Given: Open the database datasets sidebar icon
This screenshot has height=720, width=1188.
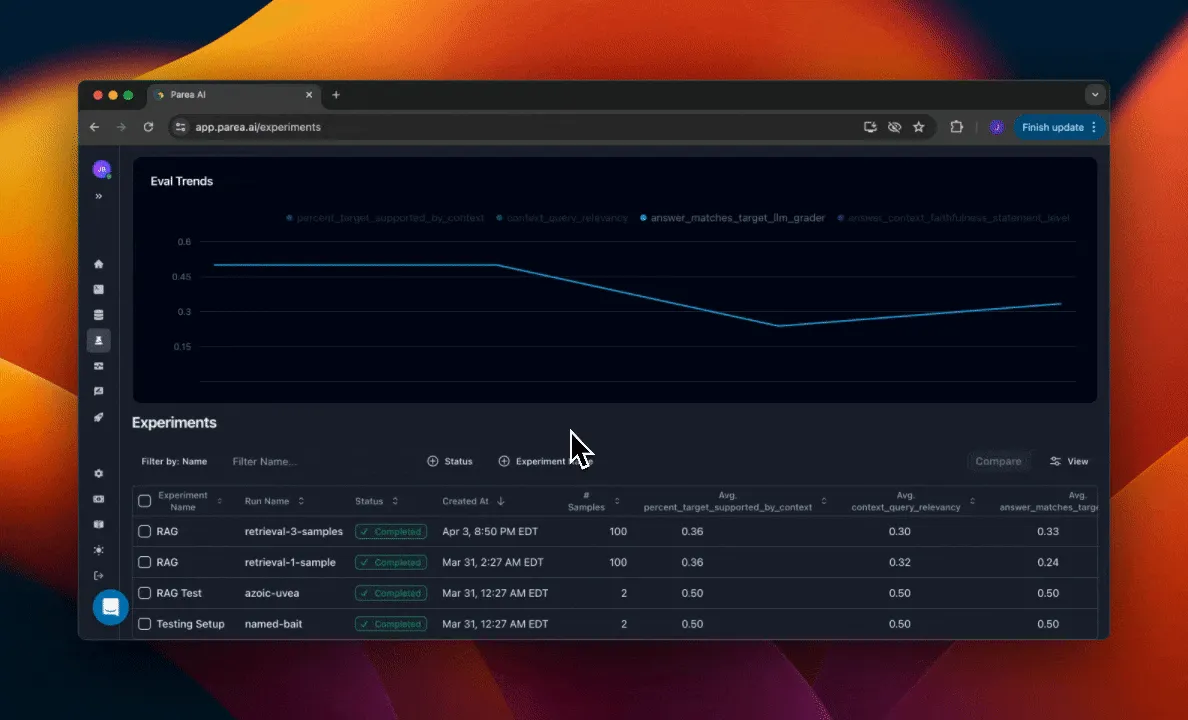Looking at the screenshot, I should pos(98,315).
